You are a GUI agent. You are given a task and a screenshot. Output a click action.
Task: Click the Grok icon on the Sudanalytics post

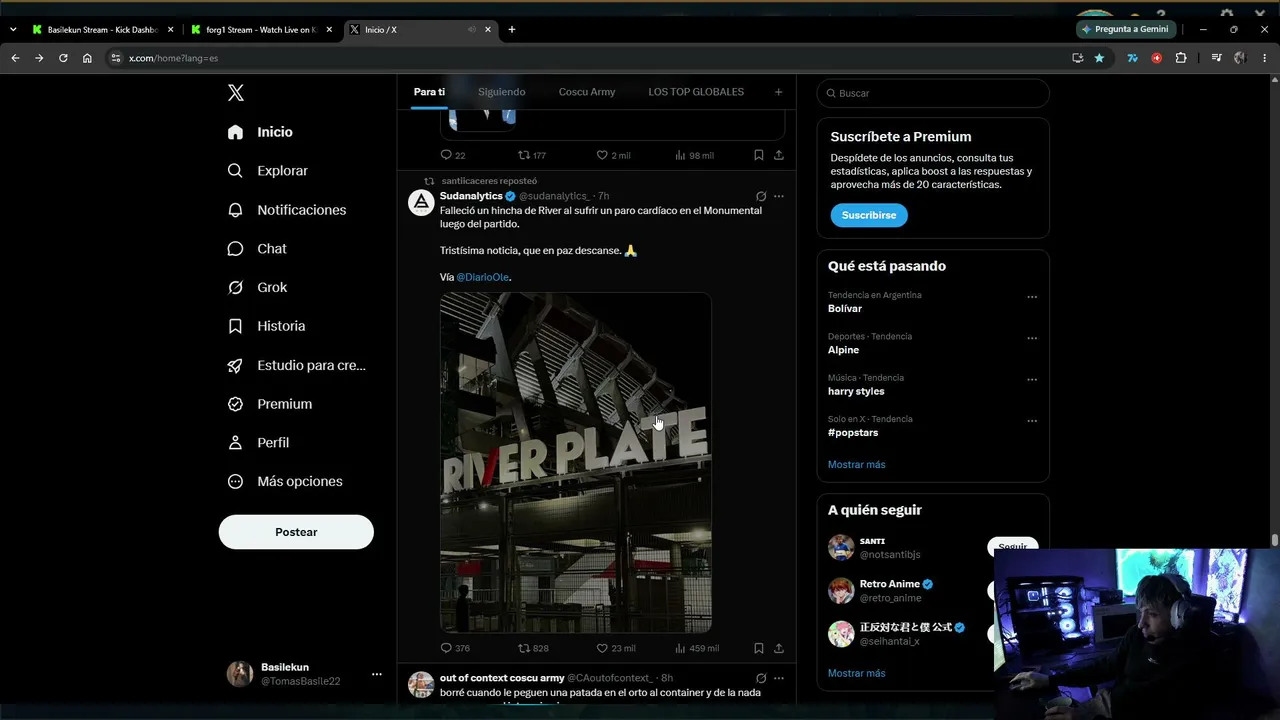click(x=761, y=196)
